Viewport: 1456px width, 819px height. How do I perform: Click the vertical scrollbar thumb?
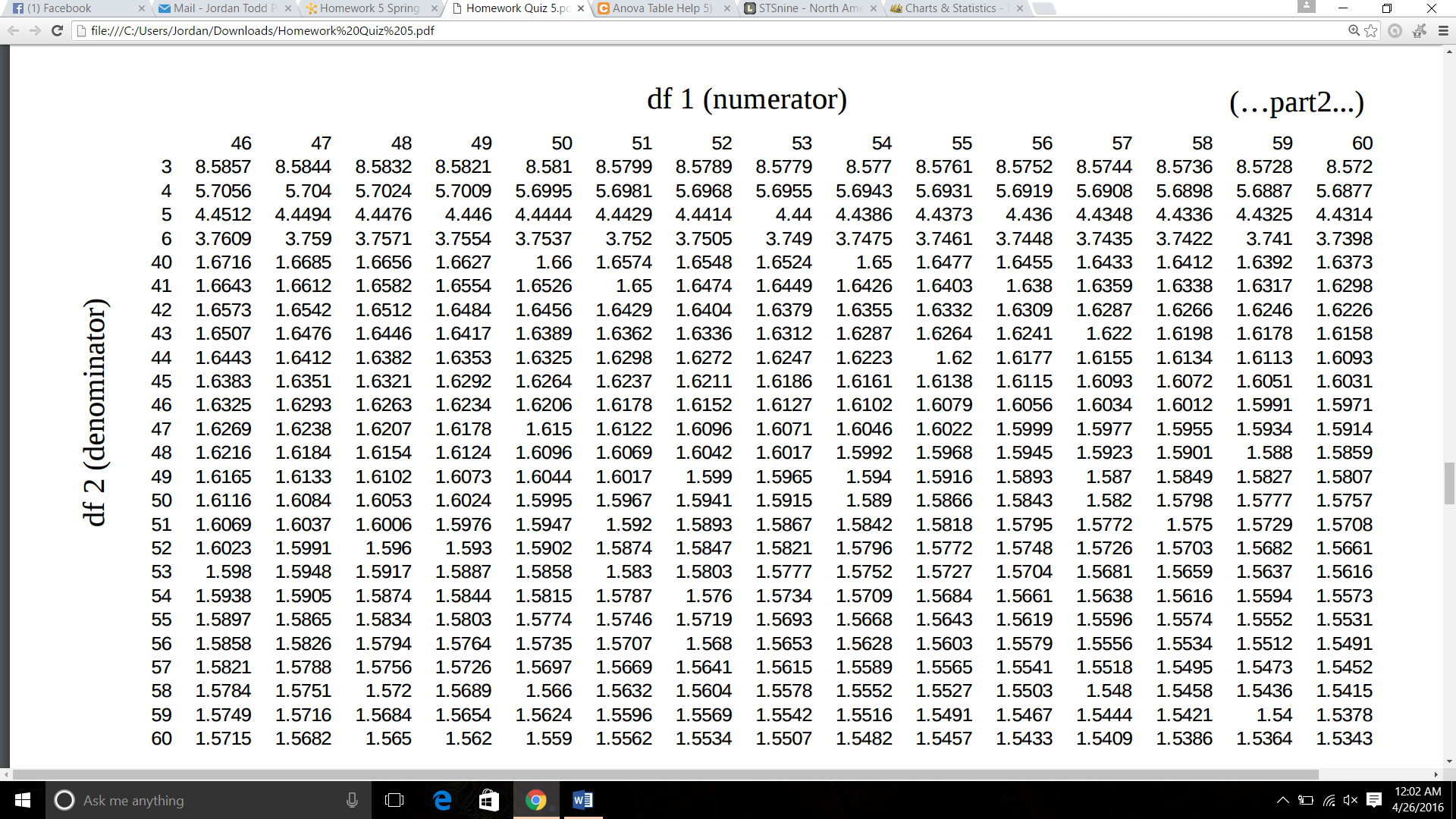[1449, 484]
